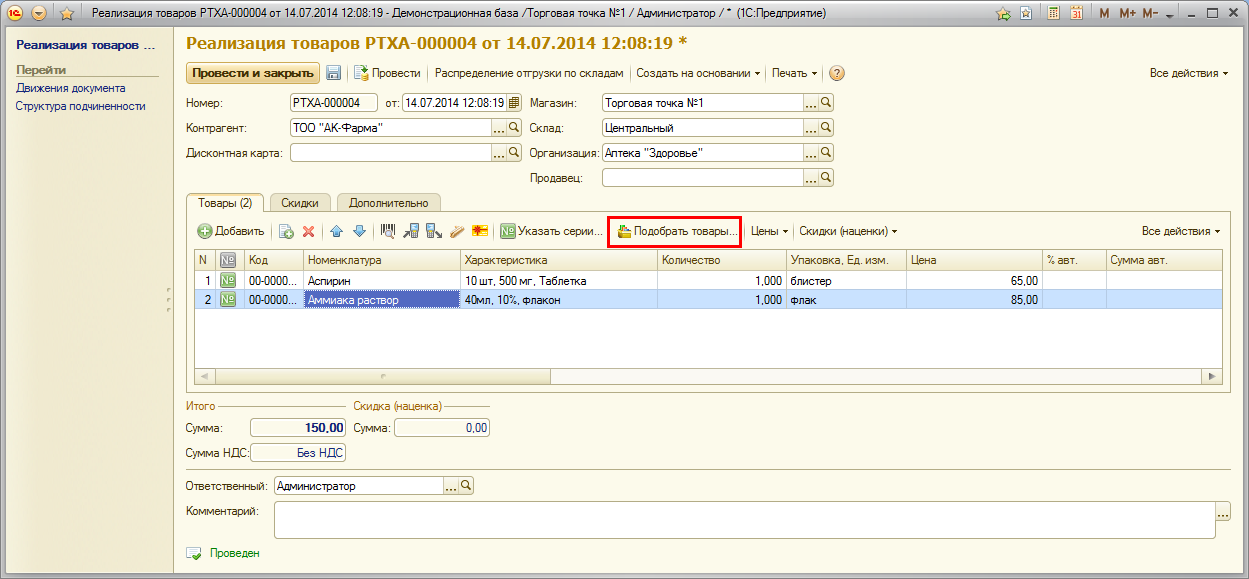Screen dimensions: 1249x579
Task: Open the 'Печать' dropdown menu
Action: pos(794,73)
